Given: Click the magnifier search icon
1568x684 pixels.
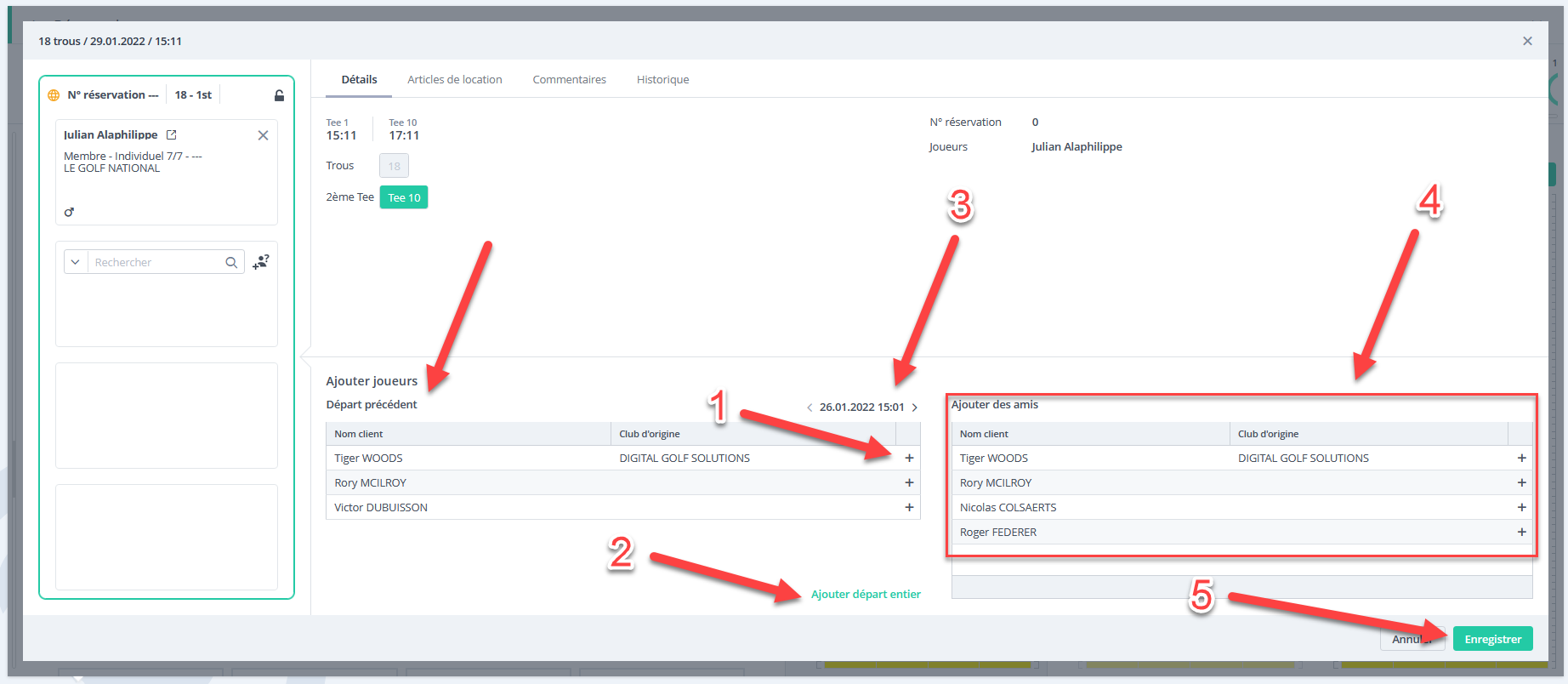Looking at the screenshot, I should pos(231,262).
